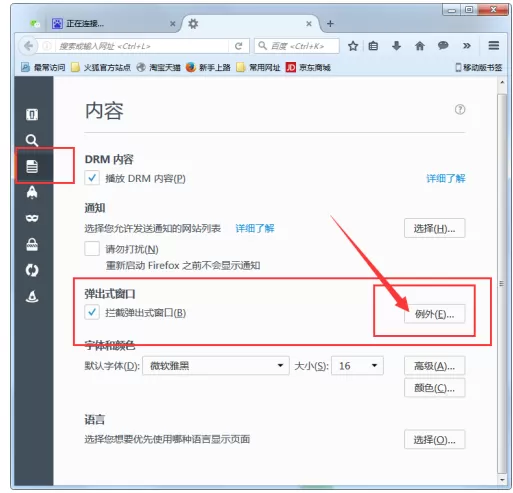The height and width of the screenshot is (493, 513).
Task: Close the settings gear tab
Action: 309,24
